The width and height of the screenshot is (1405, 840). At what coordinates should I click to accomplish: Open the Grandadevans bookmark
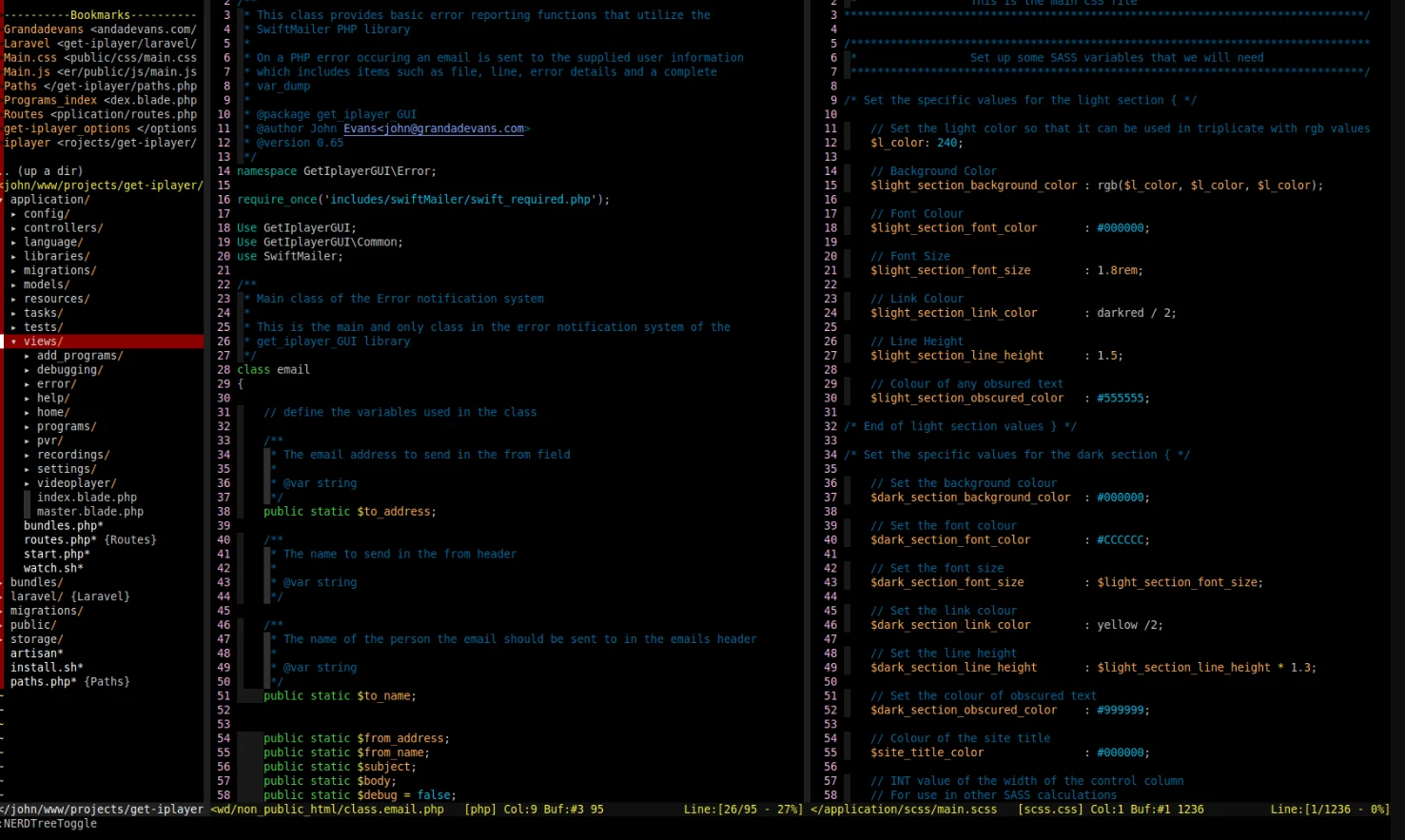tap(100, 29)
